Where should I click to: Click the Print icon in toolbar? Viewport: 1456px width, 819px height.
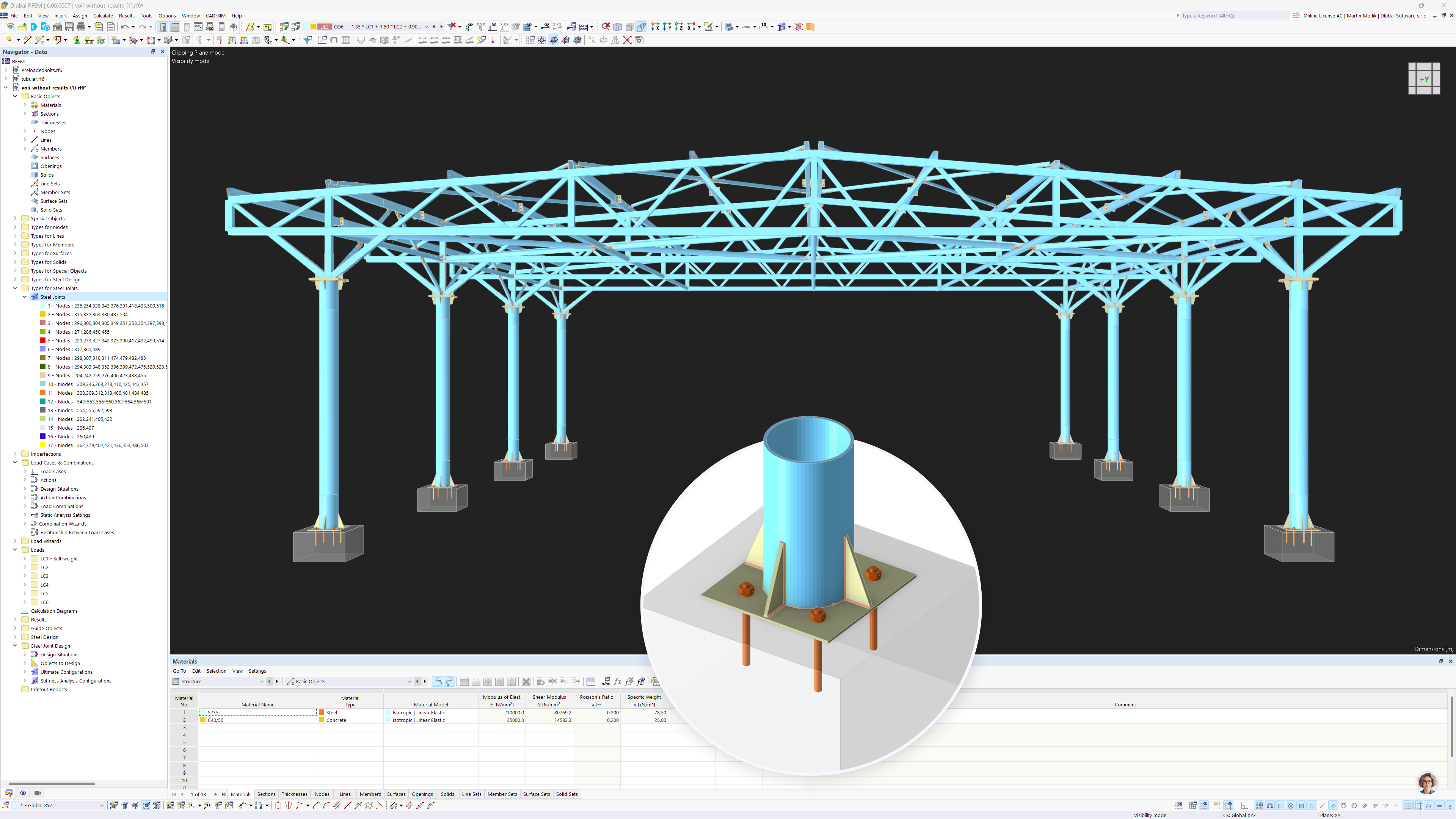point(81,27)
